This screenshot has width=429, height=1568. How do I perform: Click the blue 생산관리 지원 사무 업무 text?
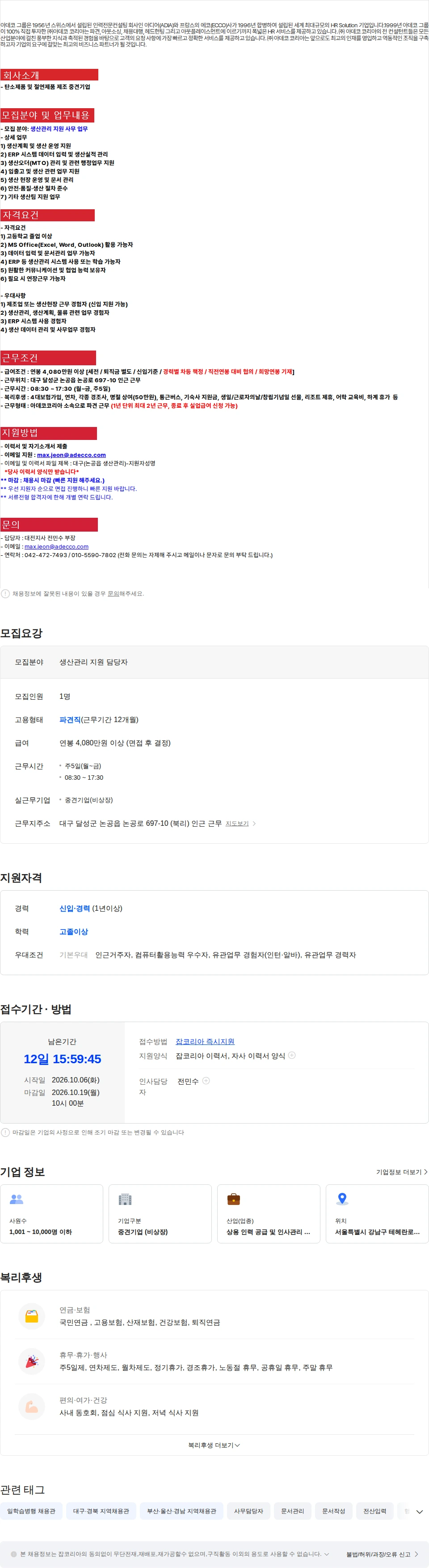59,129
